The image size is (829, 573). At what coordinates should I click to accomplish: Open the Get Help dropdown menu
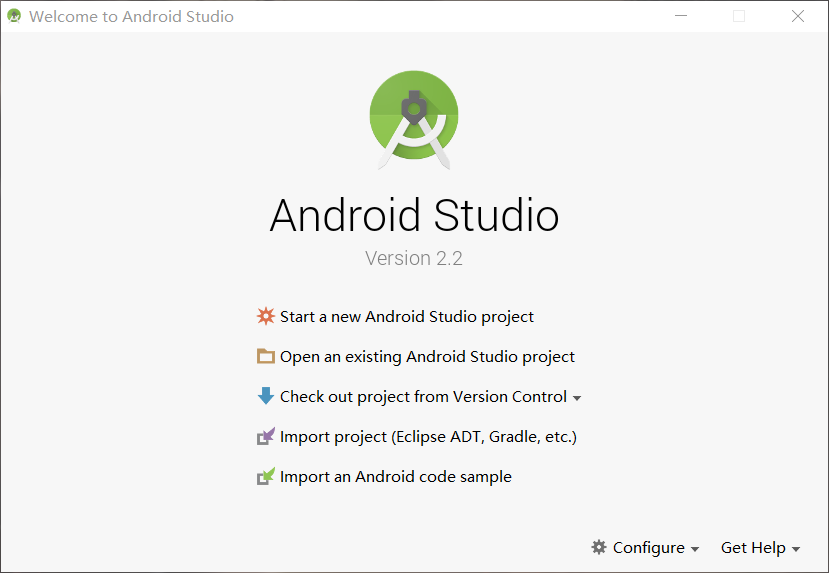tap(760, 548)
